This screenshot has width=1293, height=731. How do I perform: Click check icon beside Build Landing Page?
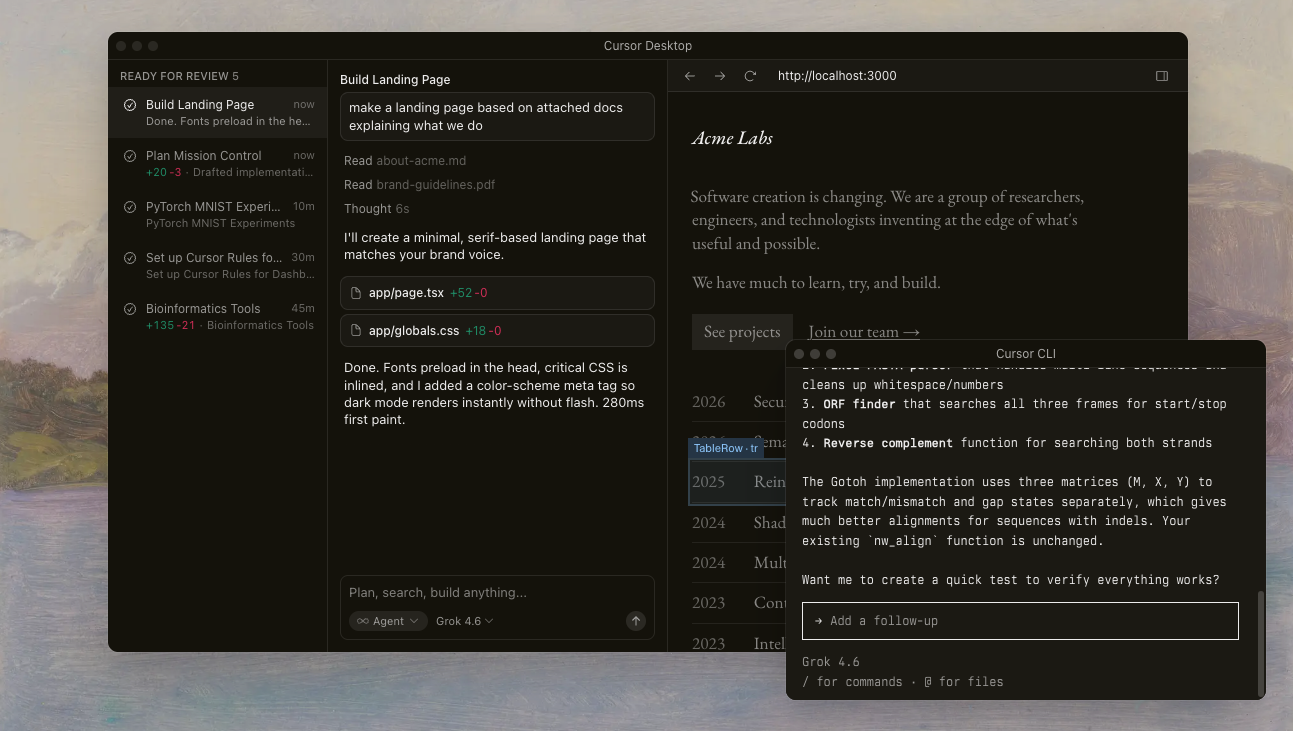130,105
